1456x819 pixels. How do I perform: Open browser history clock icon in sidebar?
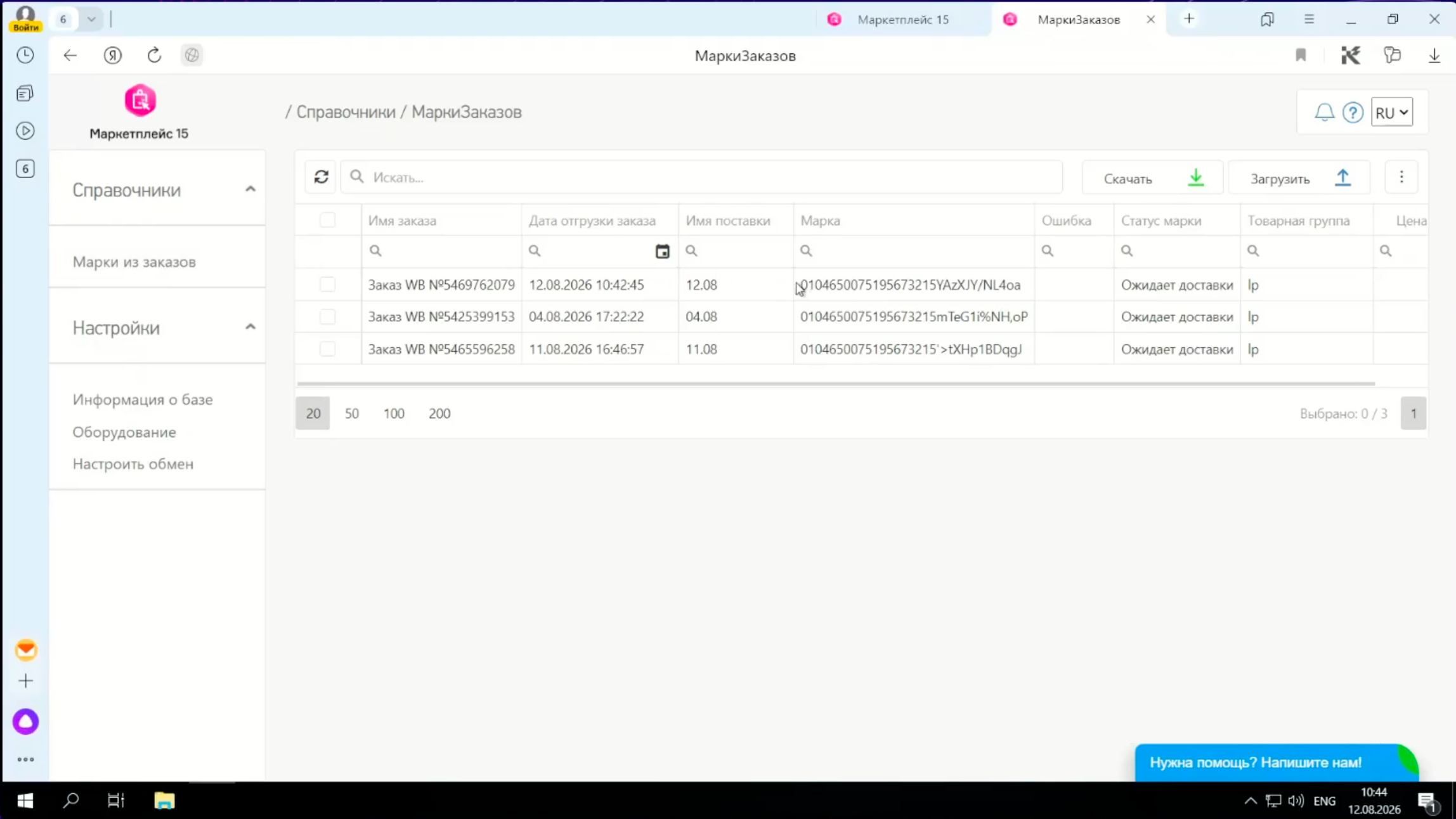tap(25, 55)
